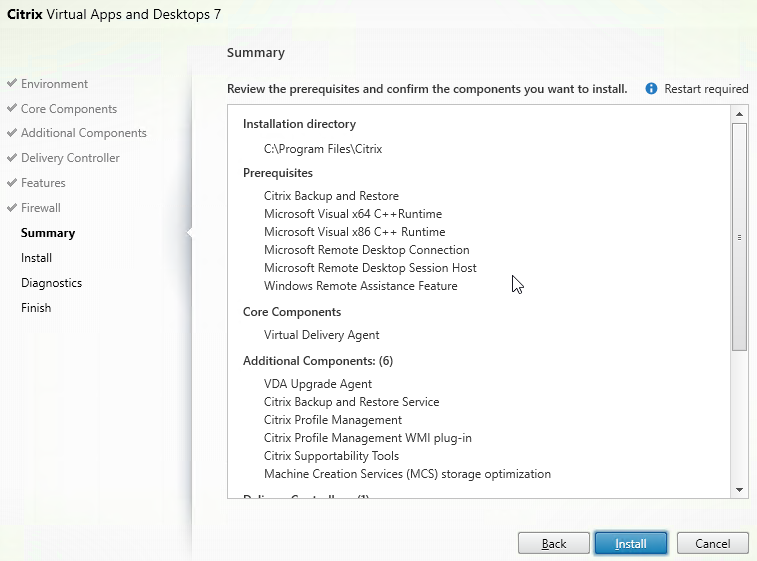
Task: Click the scroll up arrow of the summary list
Action: pyautogui.click(x=739, y=114)
